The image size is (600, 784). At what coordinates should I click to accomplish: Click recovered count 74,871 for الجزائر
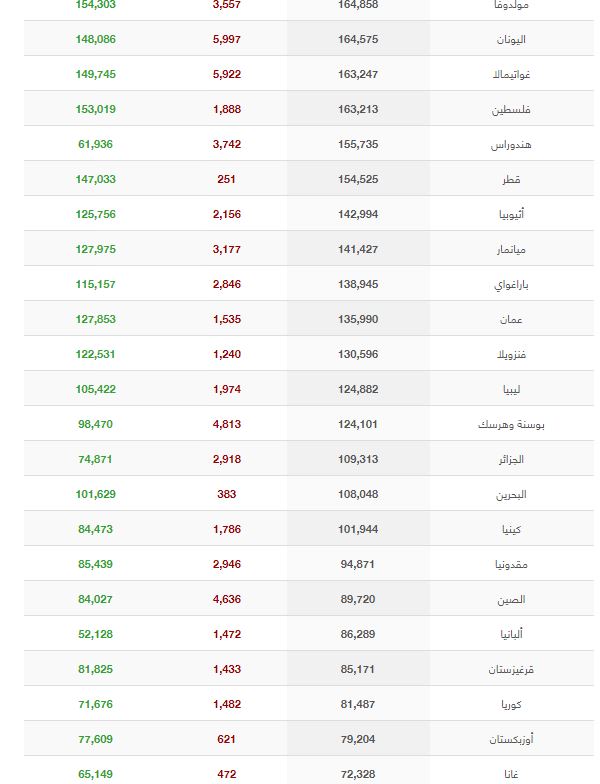(x=95, y=459)
